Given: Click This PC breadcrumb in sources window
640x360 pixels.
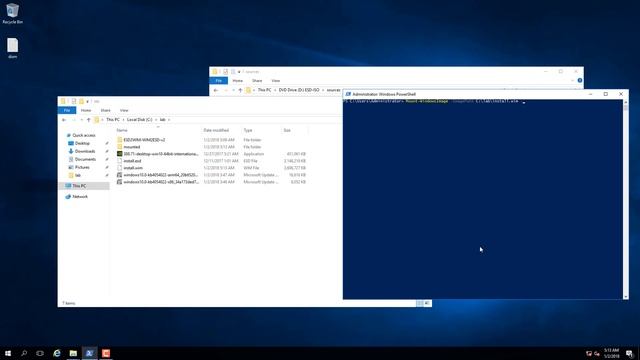Looking at the screenshot, I should coord(264,90).
